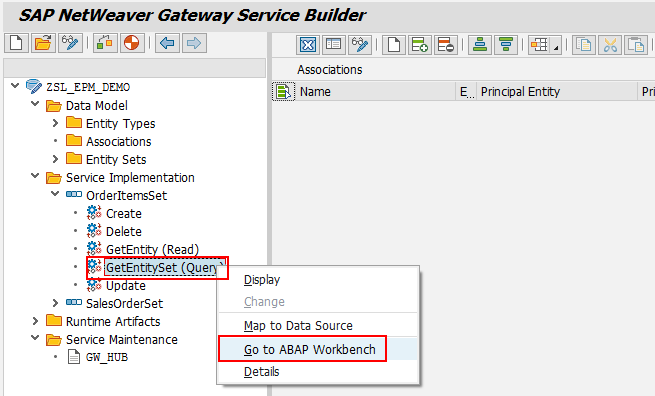Collapse the OrderItemsSet node
The image size is (655, 396).
tap(55, 194)
